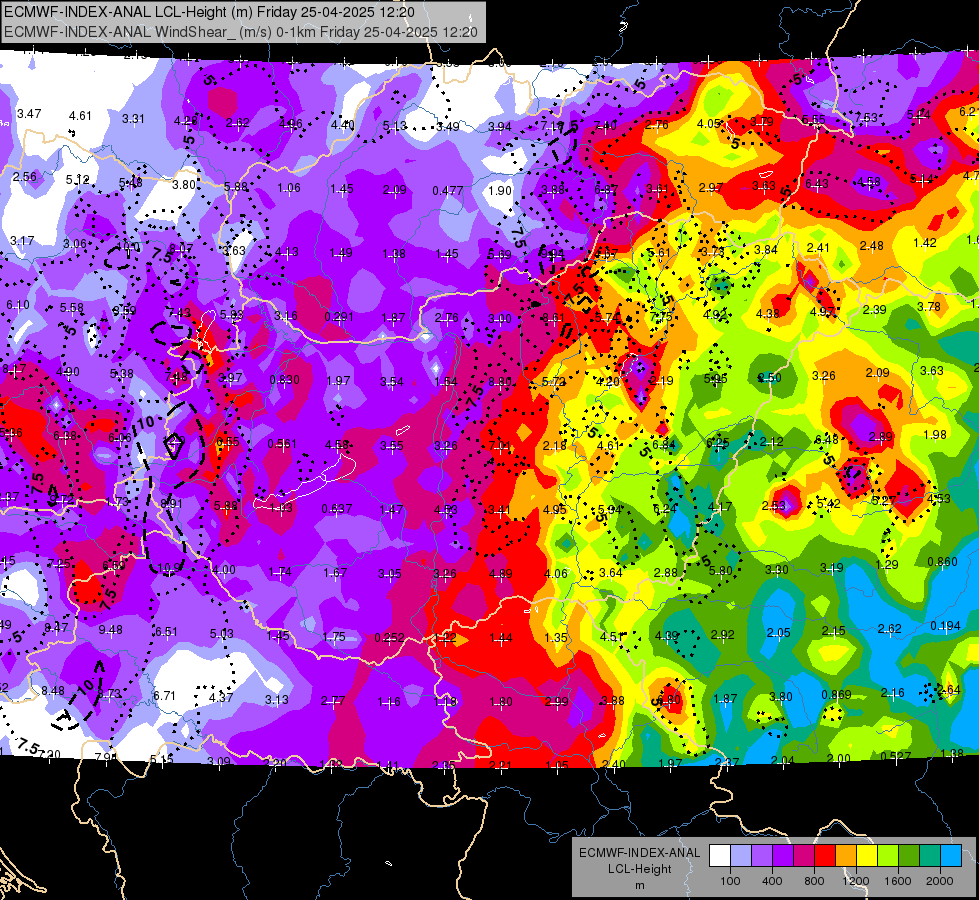Select the sky blue legend swatch

tap(950, 856)
